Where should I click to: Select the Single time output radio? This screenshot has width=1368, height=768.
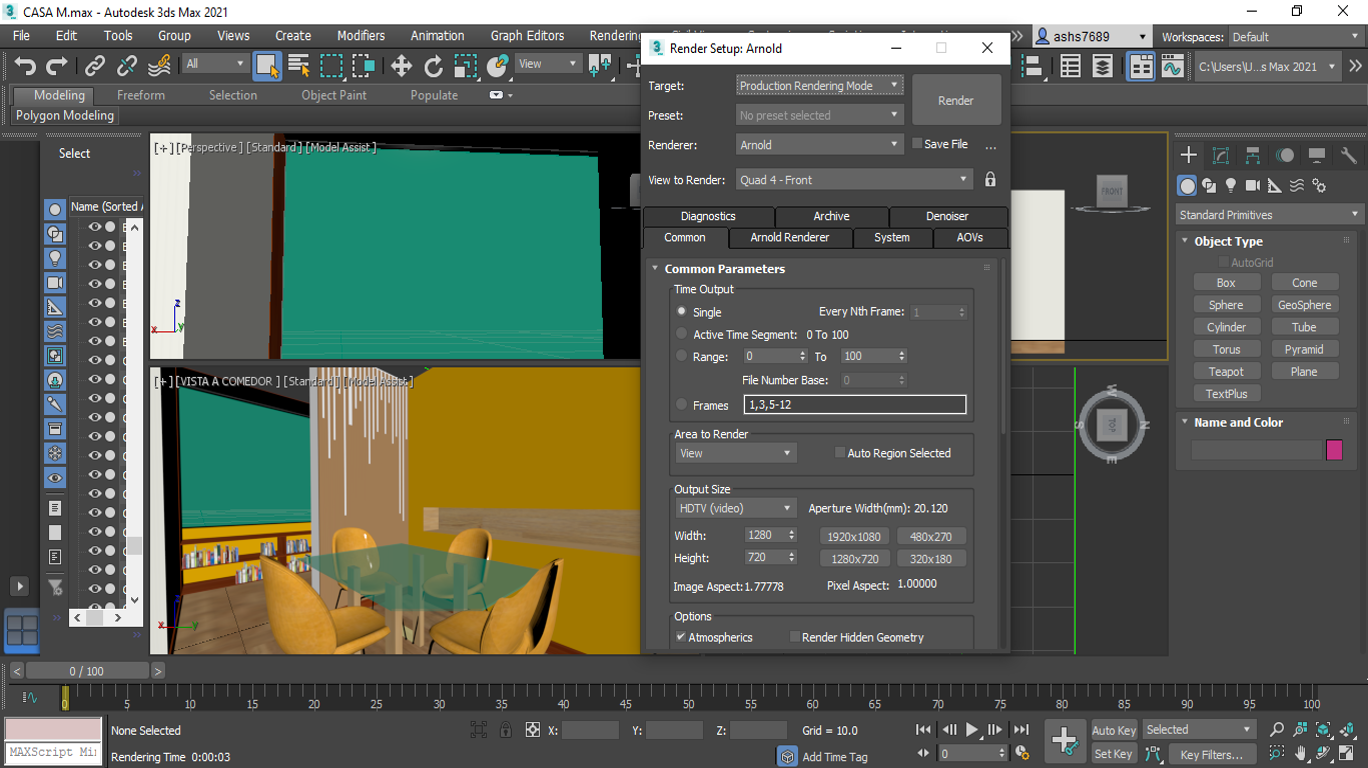click(x=682, y=312)
